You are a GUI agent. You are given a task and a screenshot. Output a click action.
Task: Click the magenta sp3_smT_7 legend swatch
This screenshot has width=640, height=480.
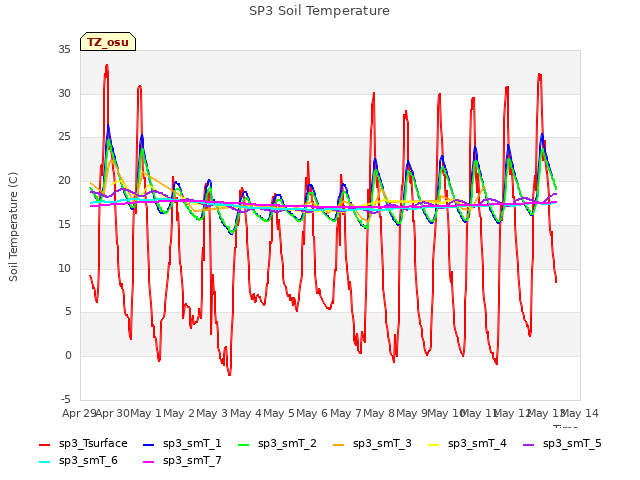point(149,462)
